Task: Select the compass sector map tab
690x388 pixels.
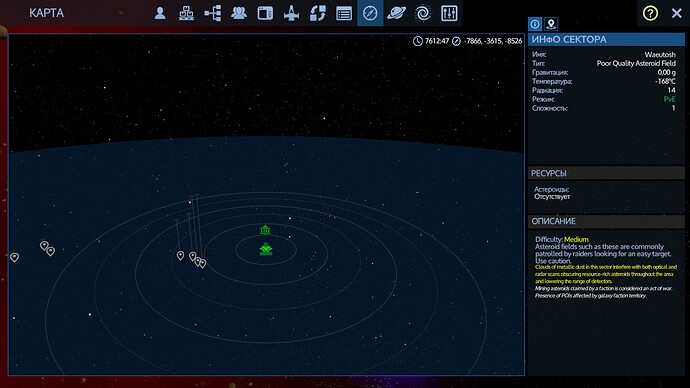Action: coord(370,13)
